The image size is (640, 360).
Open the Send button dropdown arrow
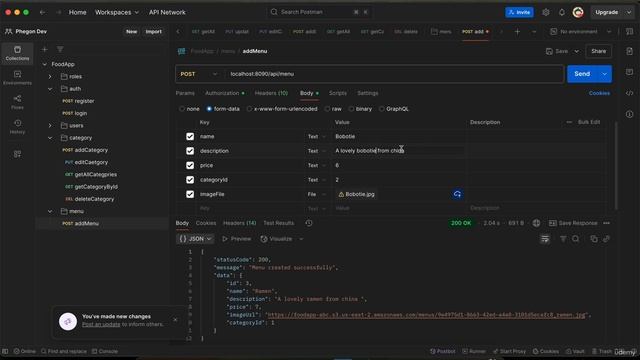click(x=604, y=74)
